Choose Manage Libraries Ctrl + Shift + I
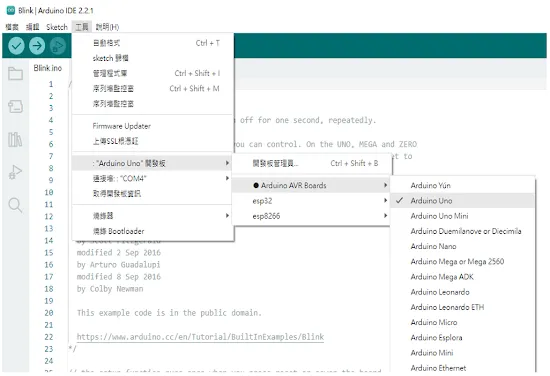The image size is (550, 376). [x=153, y=73]
